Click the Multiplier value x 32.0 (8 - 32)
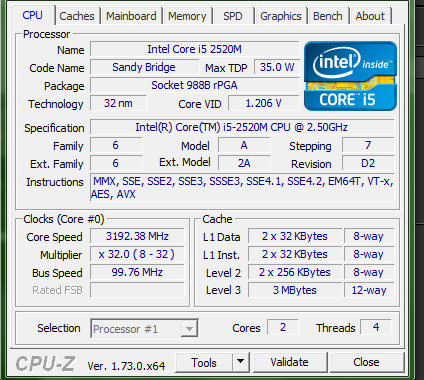Viewport: 424px width, 380px height. tap(137, 254)
